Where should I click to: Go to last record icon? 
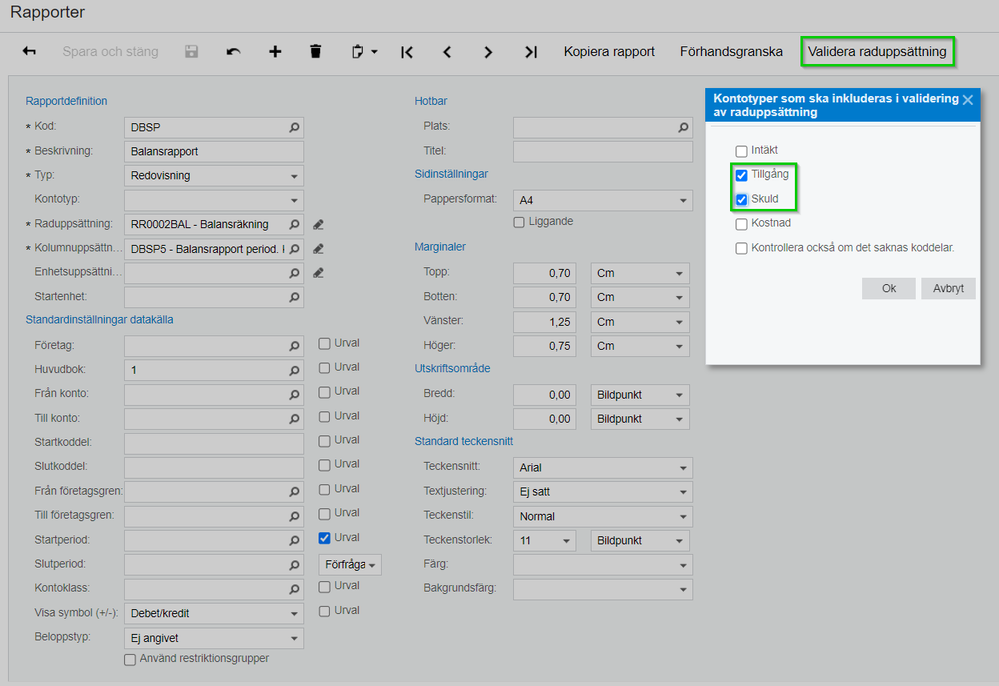[x=531, y=52]
